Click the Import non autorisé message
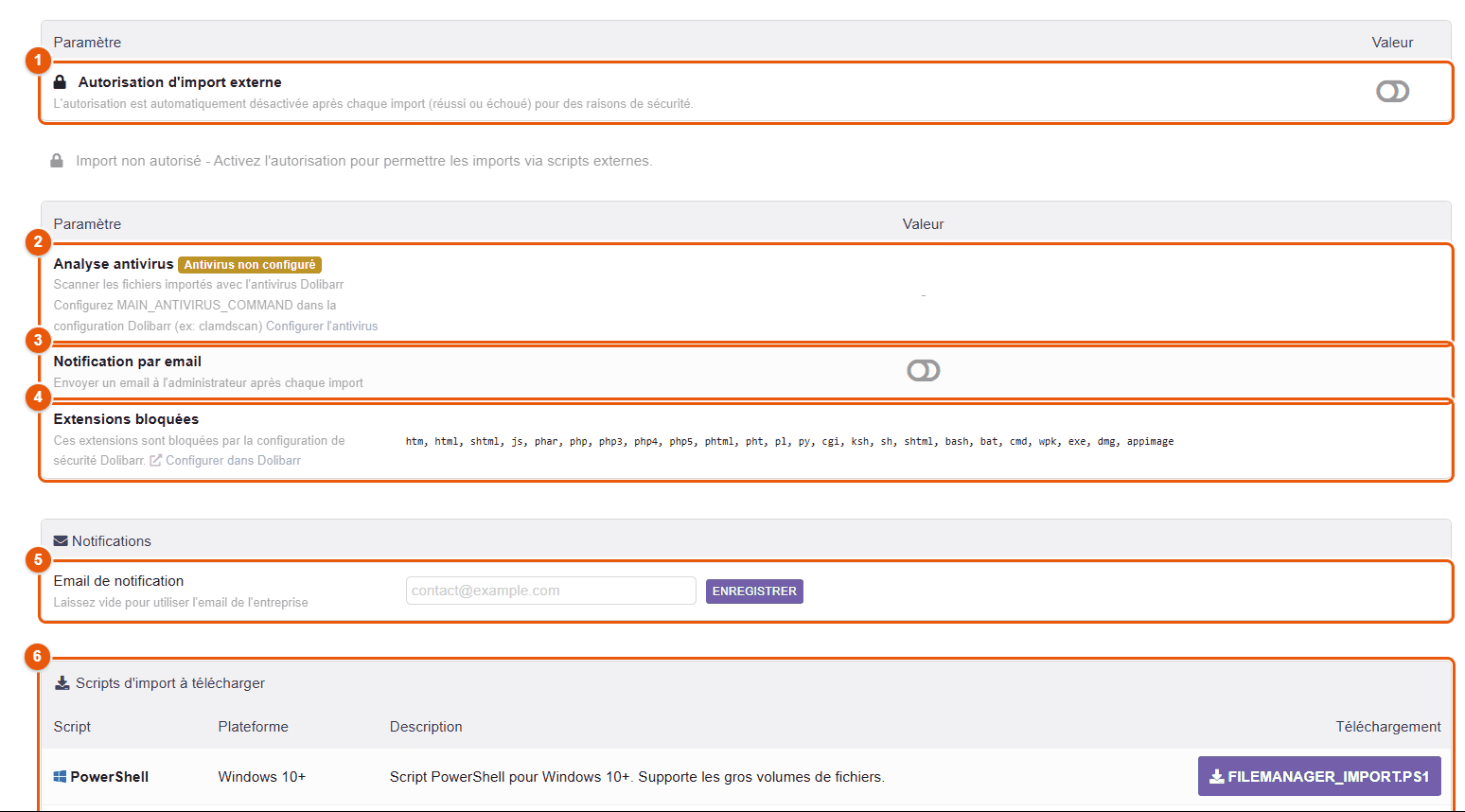Screen dimensions: 1465x812 coord(364,160)
